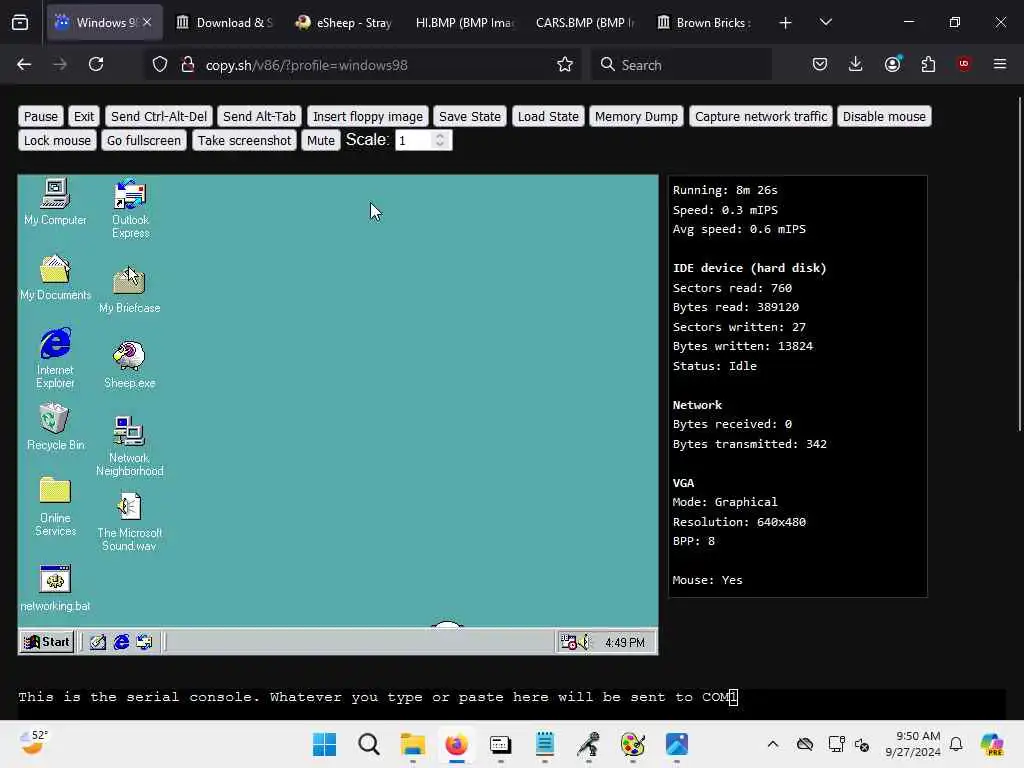Open My Computer desktop icon

pyautogui.click(x=55, y=201)
